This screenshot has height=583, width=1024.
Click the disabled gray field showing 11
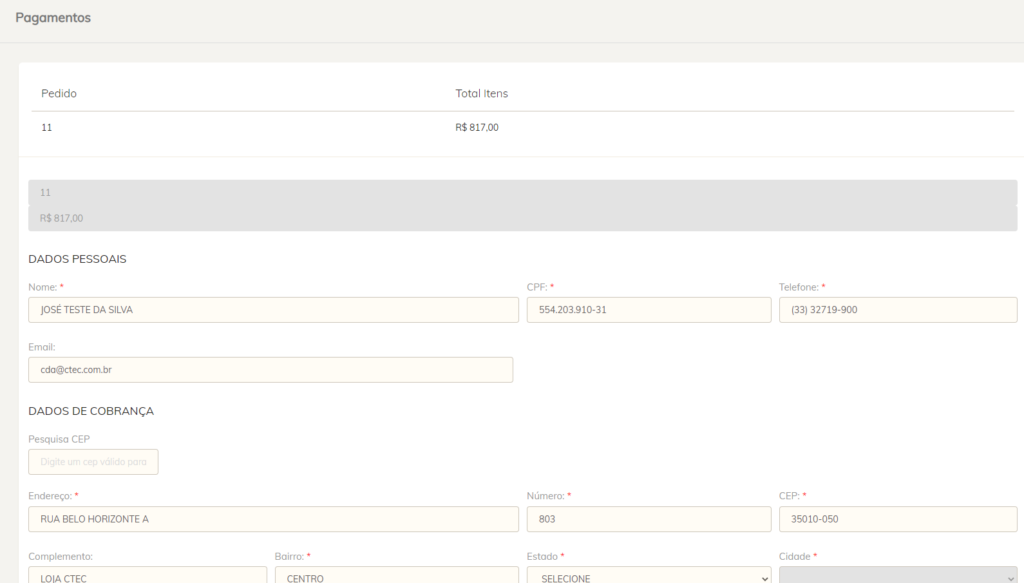(522, 193)
